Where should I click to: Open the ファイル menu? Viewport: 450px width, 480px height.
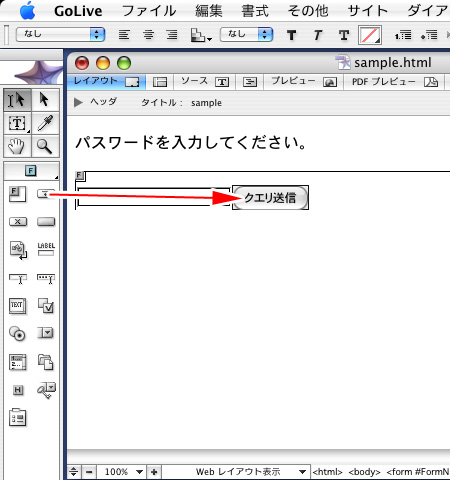point(149,11)
